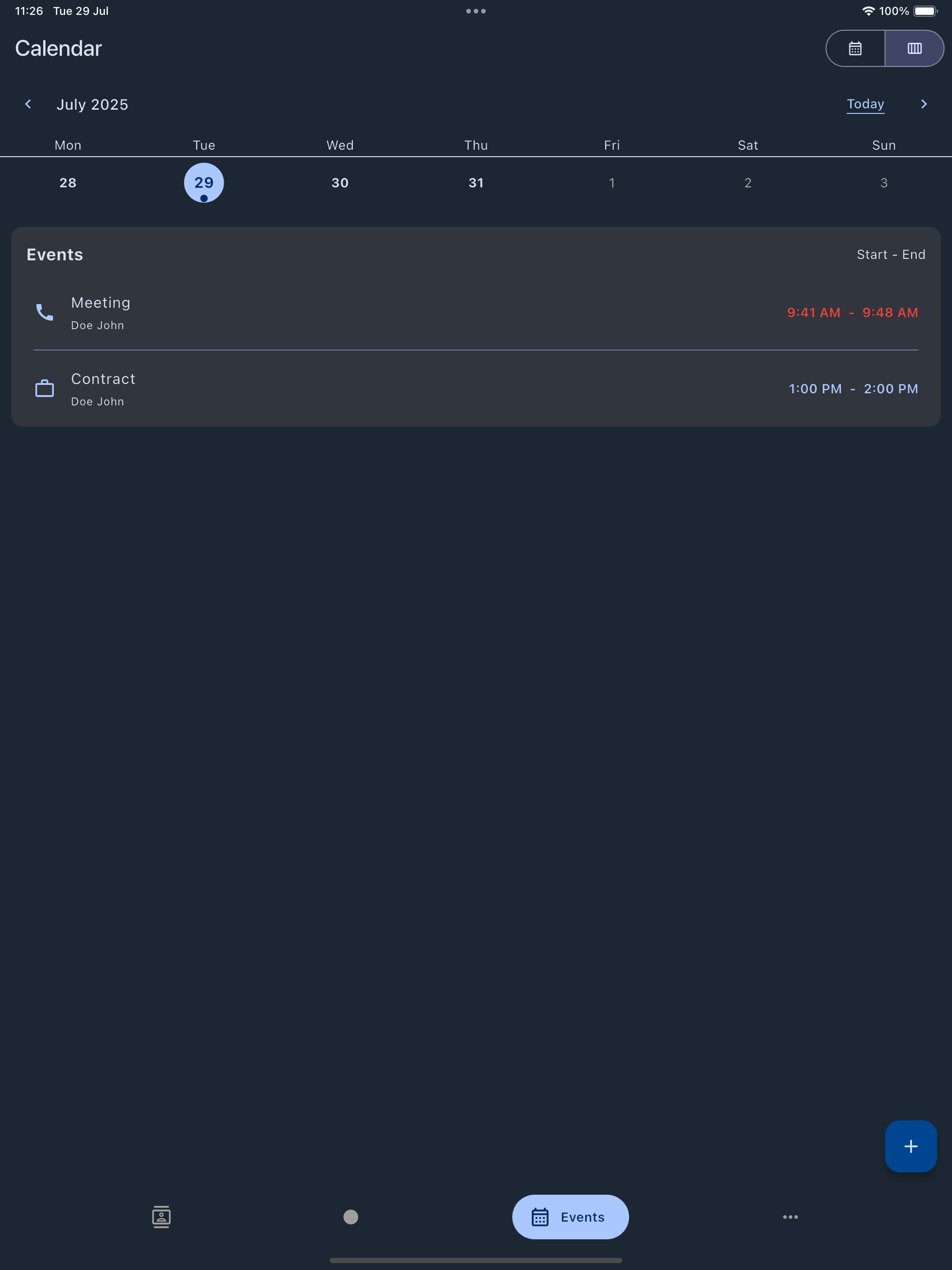Open the contacts tab

pyautogui.click(x=161, y=1217)
